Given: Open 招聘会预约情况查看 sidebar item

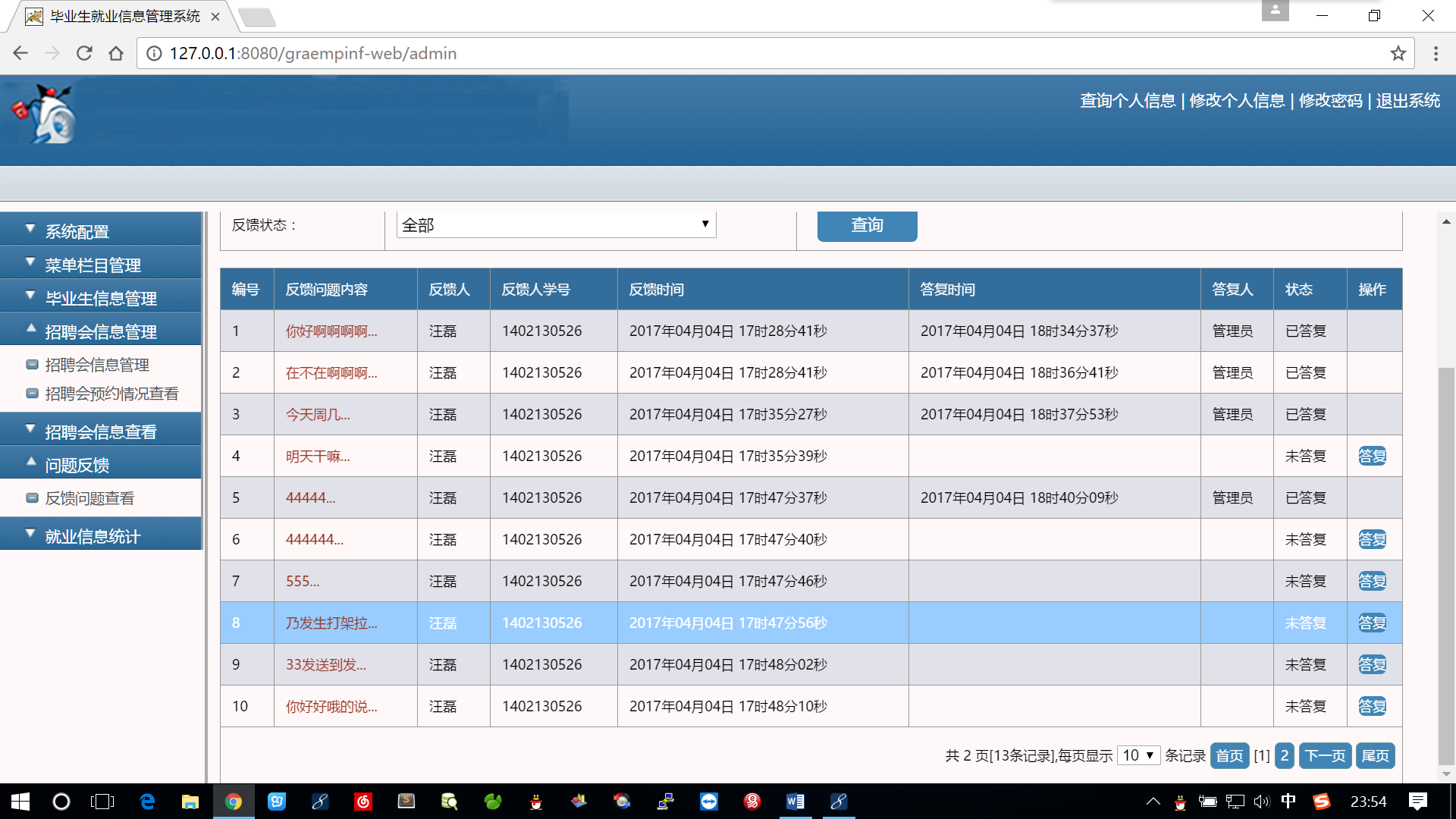Looking at the screenshot, I should click(x=111, y=394).
